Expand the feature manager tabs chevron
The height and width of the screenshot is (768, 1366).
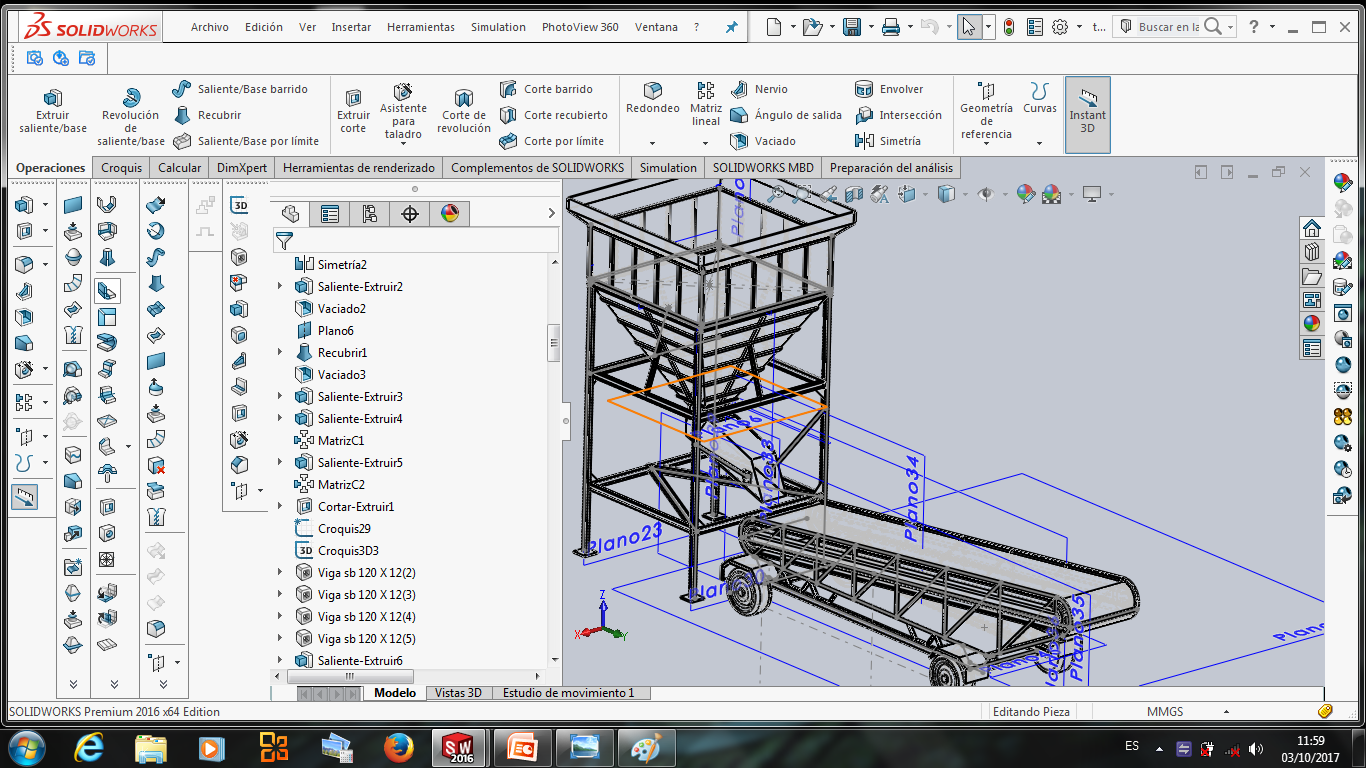coord(551,213)
